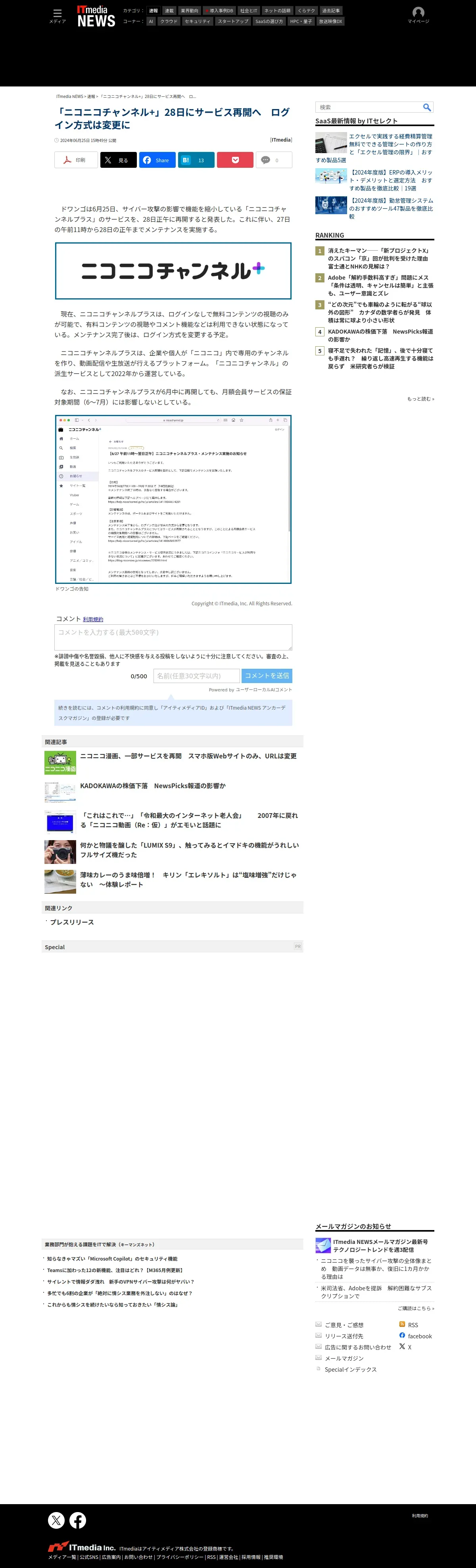Open the 社会とIT category
Image resolution: width=476 pixels, height=1568 pixels.
(x=248, y=10)
